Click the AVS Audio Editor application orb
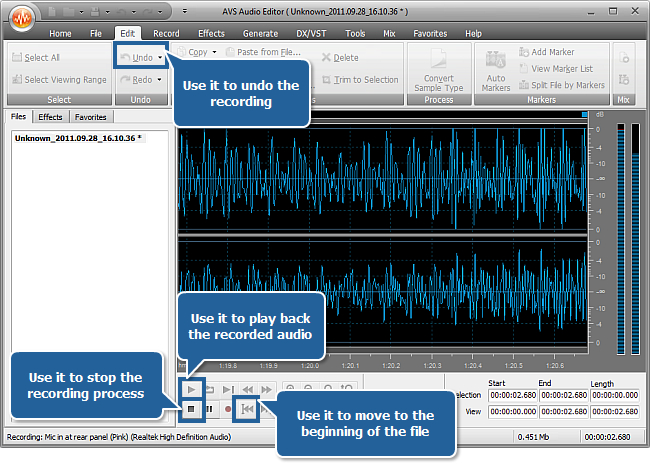 22,18
